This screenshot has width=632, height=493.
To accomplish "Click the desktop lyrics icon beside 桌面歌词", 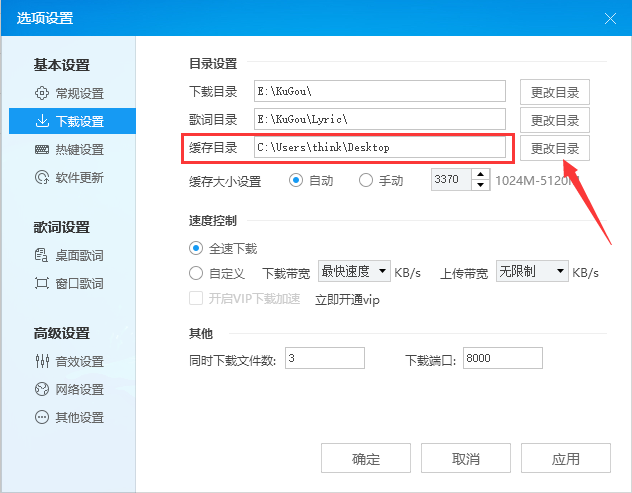I will tap(42, 255).
